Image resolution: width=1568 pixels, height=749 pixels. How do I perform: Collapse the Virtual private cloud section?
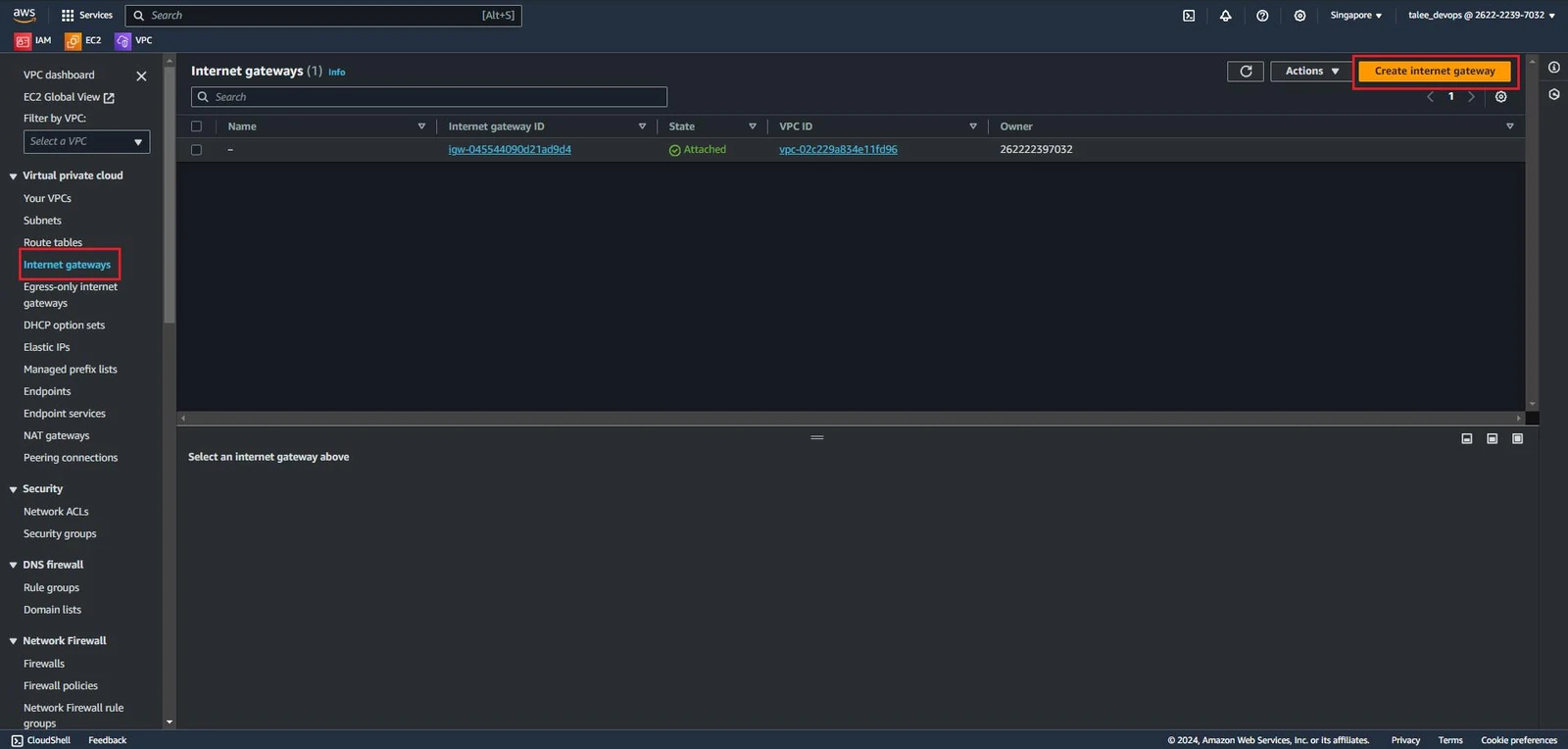[x=13, y=176]
